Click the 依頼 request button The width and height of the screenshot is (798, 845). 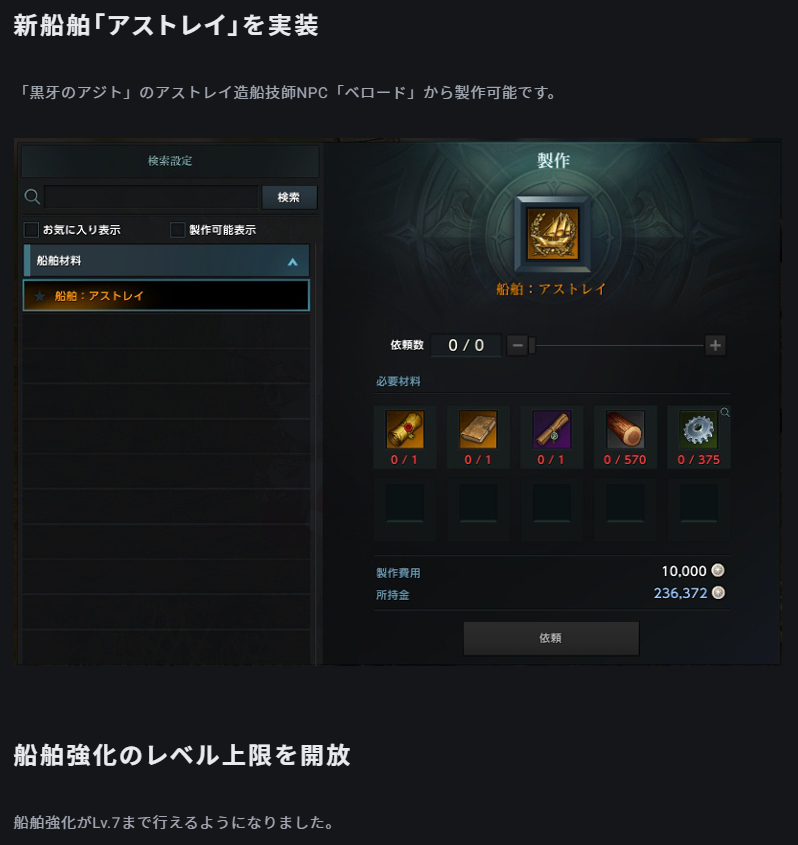[551, 638]
